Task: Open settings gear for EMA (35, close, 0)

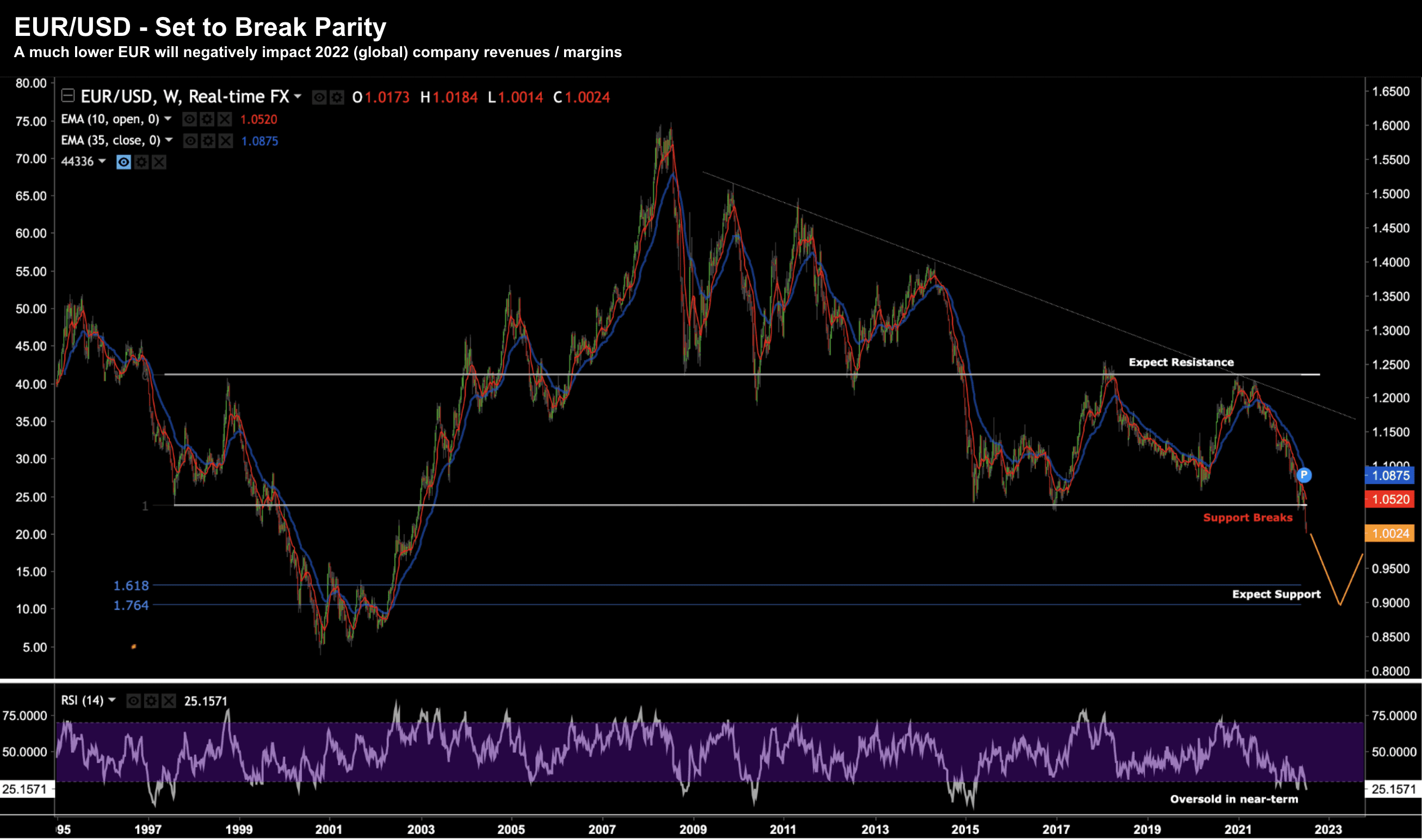Action: tap(208, 140)
